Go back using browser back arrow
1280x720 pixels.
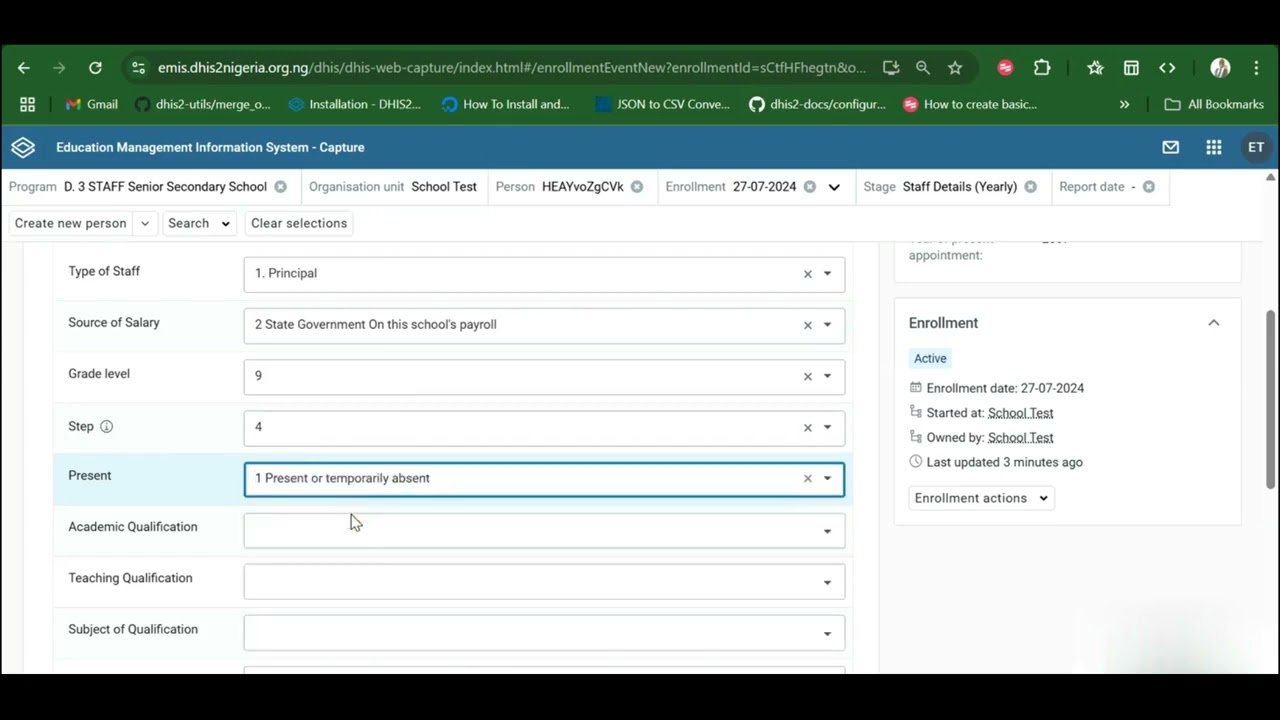pyautogui.click(x=24, y=68)
